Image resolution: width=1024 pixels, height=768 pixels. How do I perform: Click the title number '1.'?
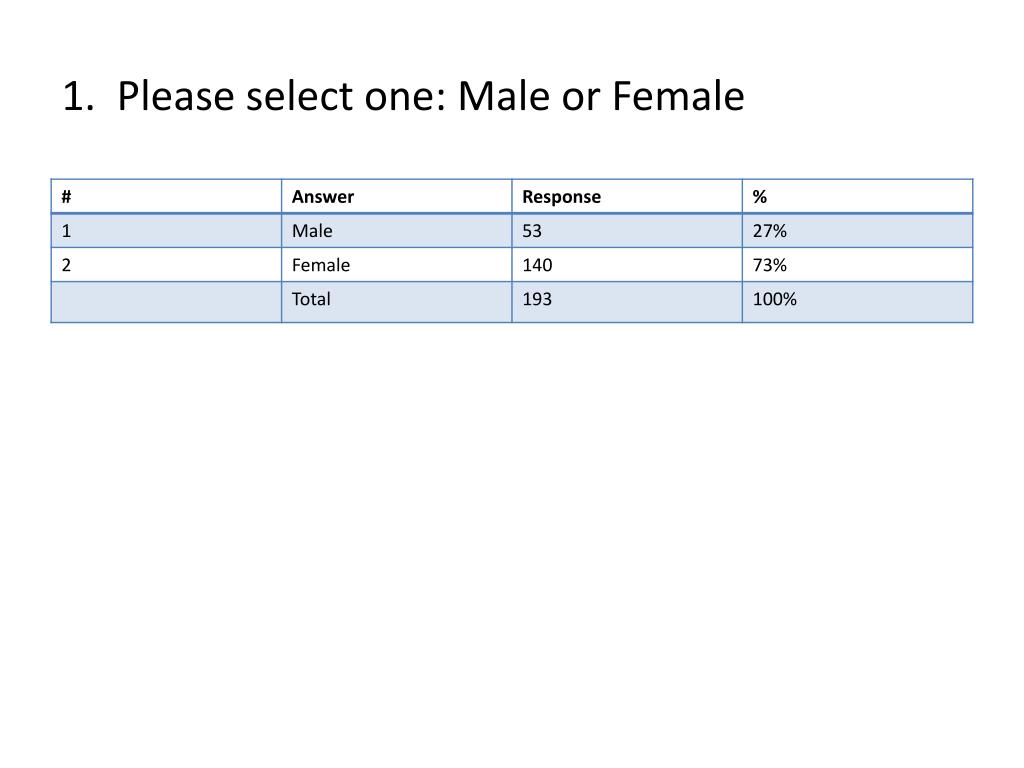(x=78, y=97)
